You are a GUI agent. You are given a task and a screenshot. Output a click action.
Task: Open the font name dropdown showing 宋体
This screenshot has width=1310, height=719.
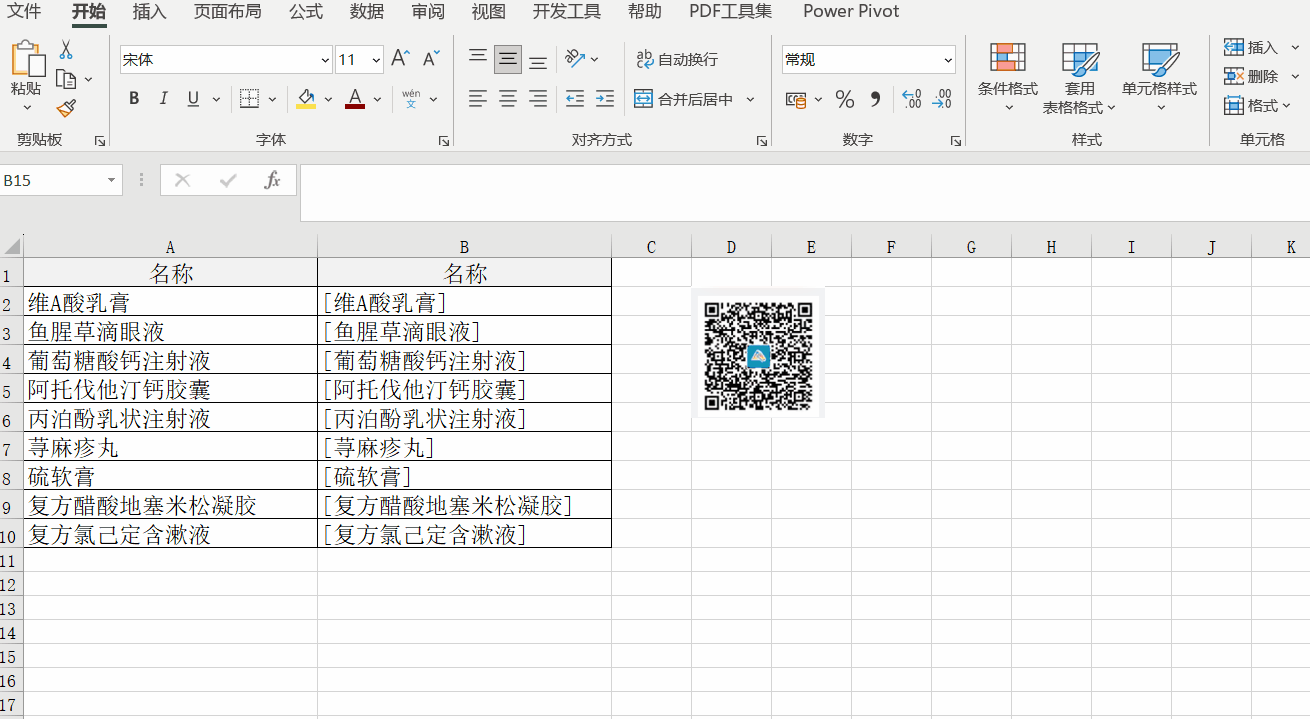325,60
